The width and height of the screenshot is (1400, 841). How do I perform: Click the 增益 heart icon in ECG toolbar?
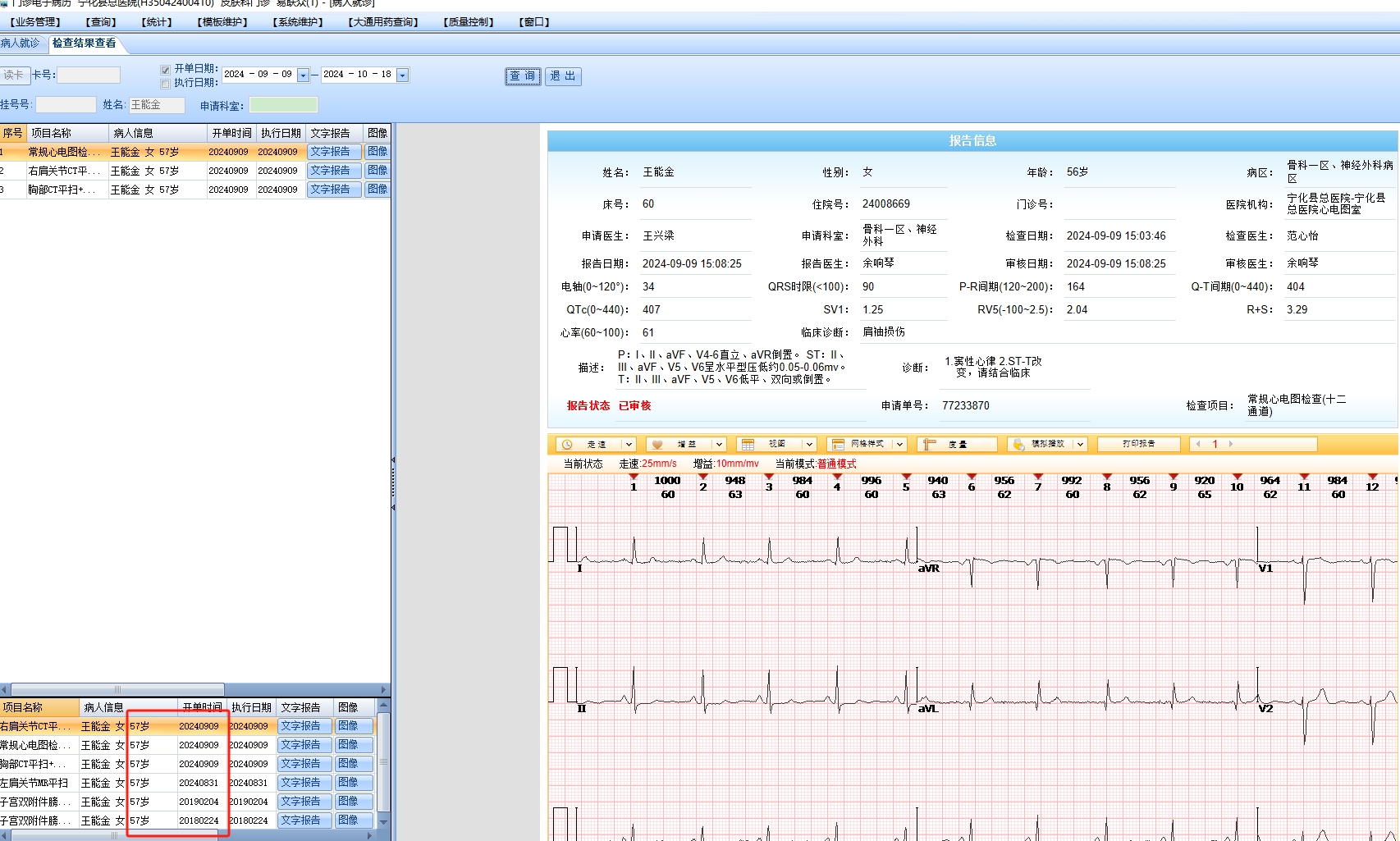pos(657,445)
